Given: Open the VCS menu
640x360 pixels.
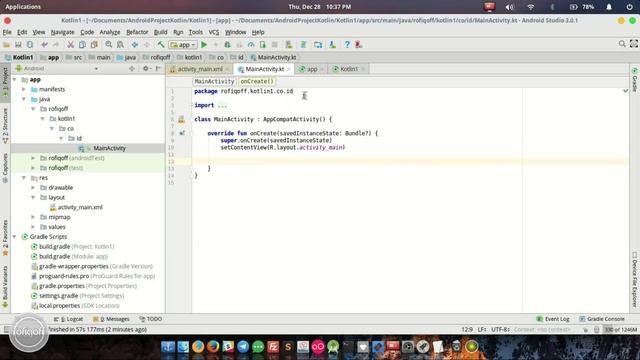Looking at the screenshot, I should pyautogui.click(x=214, y=32).
